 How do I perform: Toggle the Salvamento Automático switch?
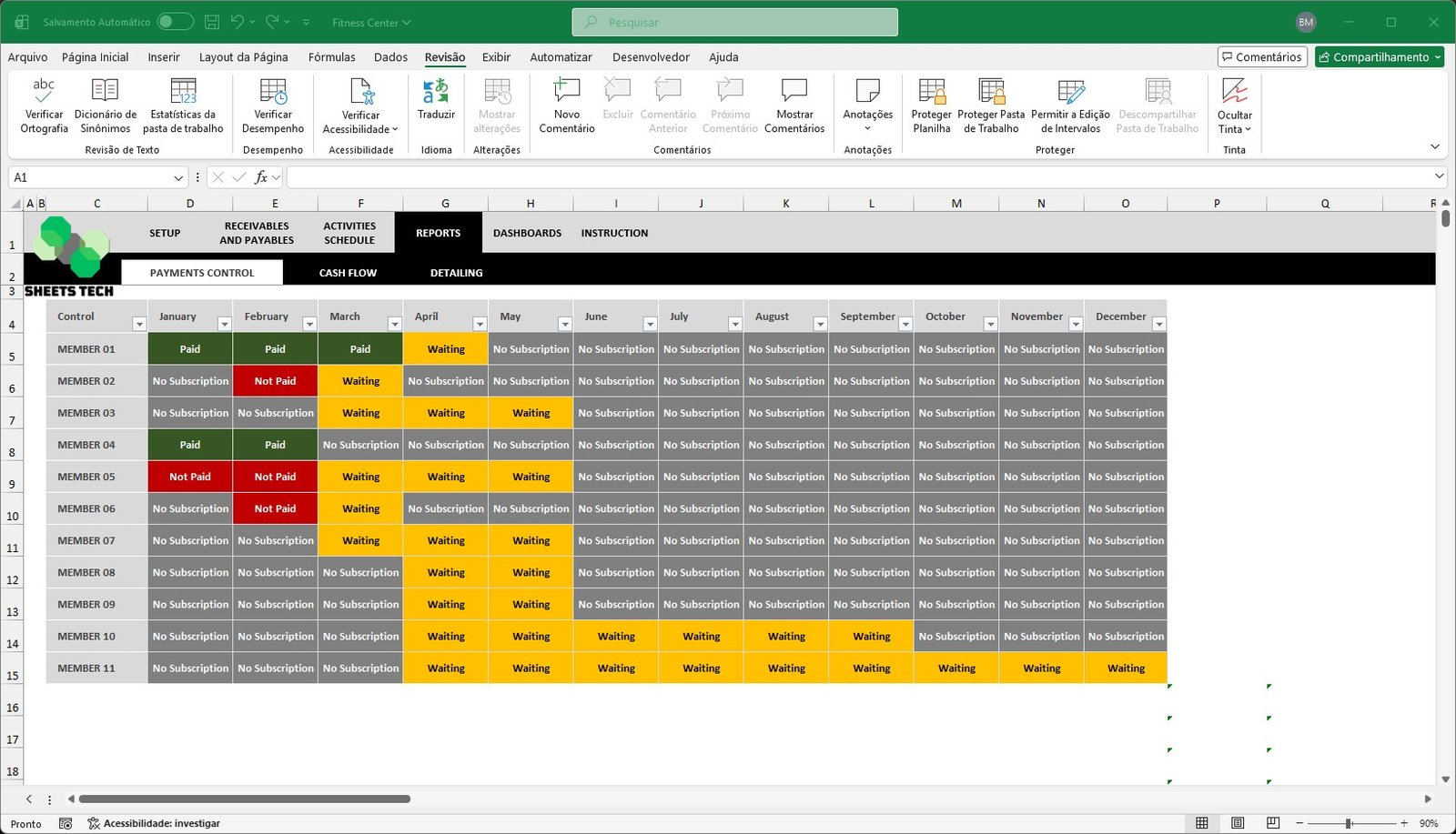tap(175, 22)
